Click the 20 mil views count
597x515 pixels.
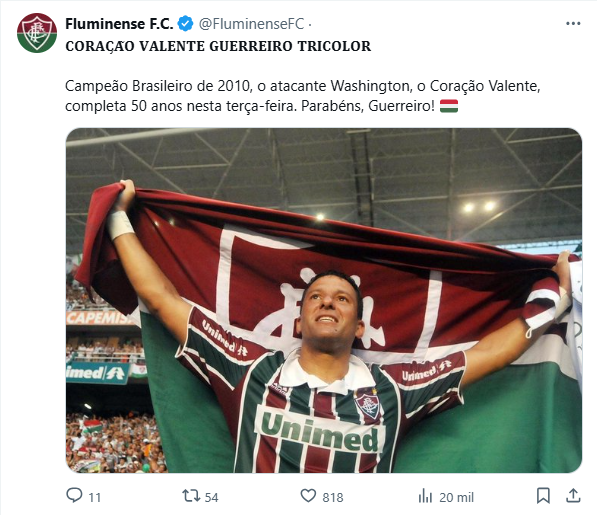[x=456, y=497]
